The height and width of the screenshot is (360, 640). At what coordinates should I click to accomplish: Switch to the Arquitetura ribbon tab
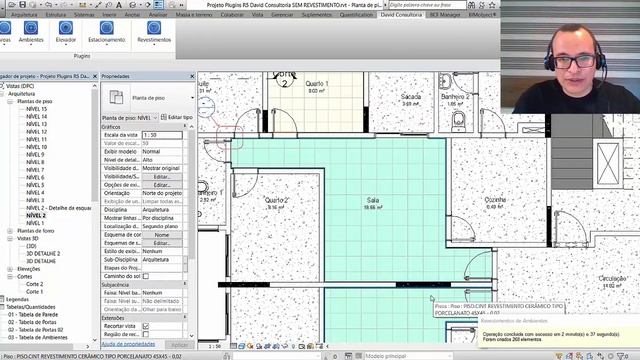tap(24, 15)
